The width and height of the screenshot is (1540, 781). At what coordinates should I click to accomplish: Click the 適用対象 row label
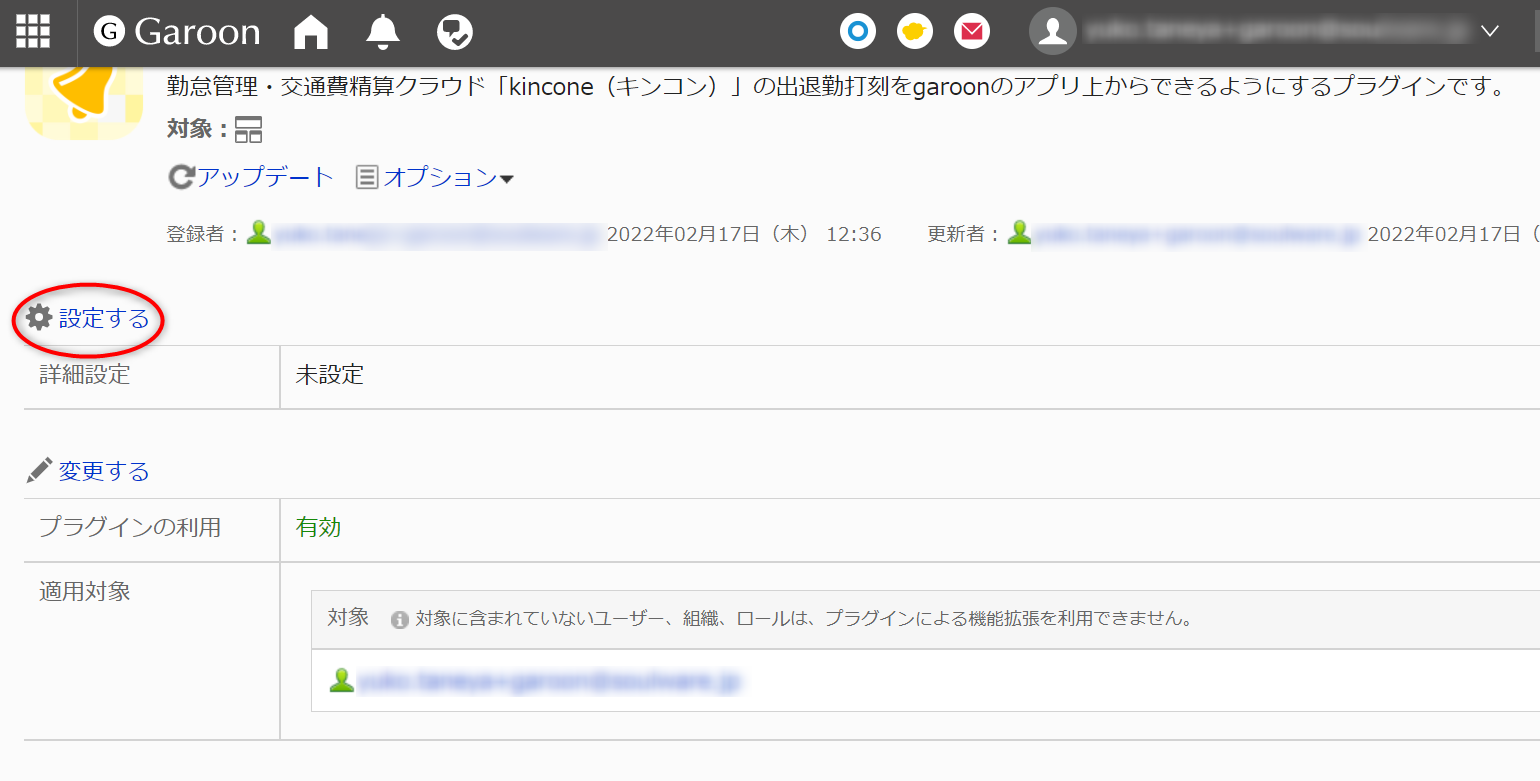(x=85, y=592)
